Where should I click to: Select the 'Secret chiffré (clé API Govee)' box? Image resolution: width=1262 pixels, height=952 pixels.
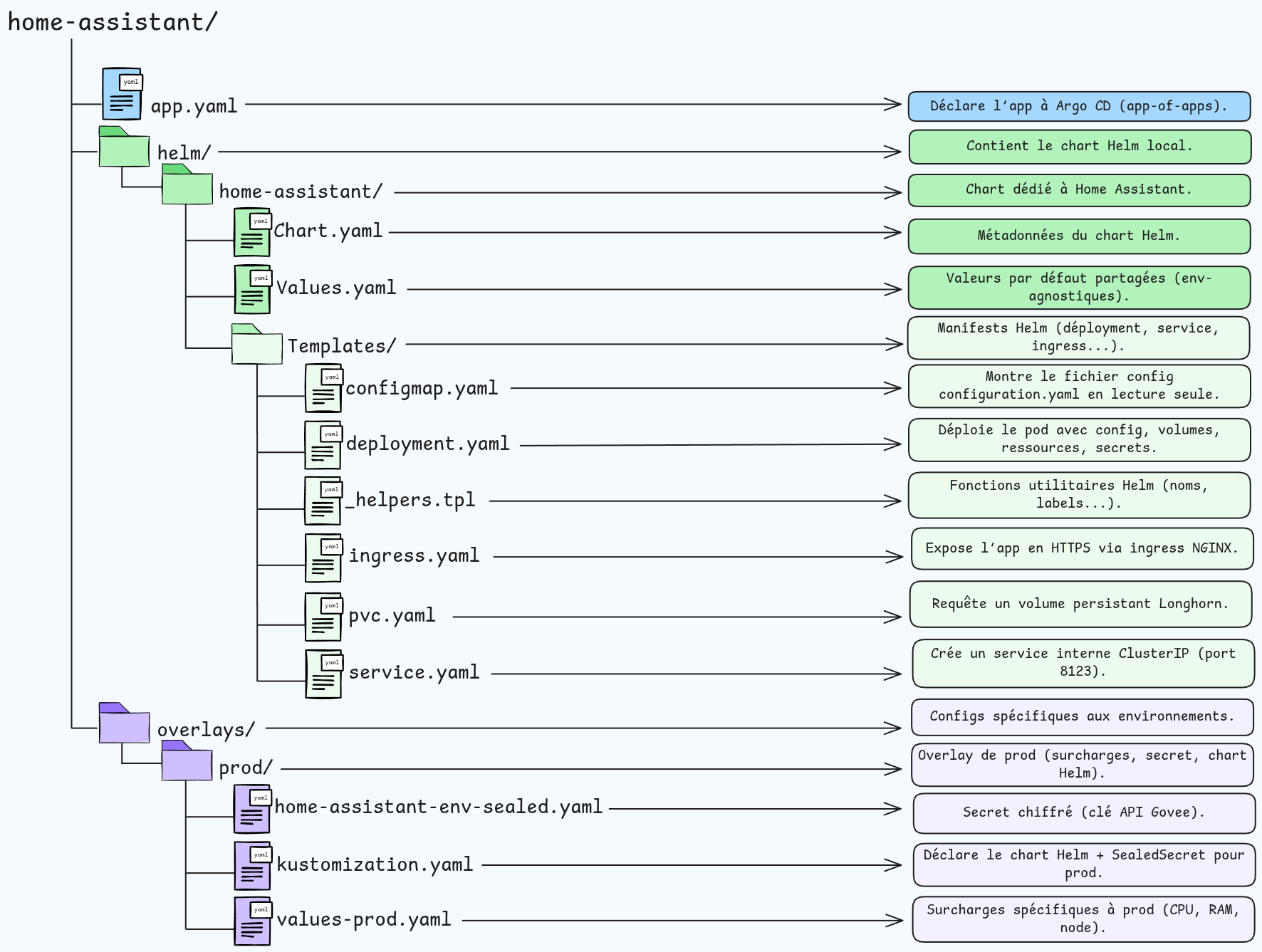(1083, 812)
